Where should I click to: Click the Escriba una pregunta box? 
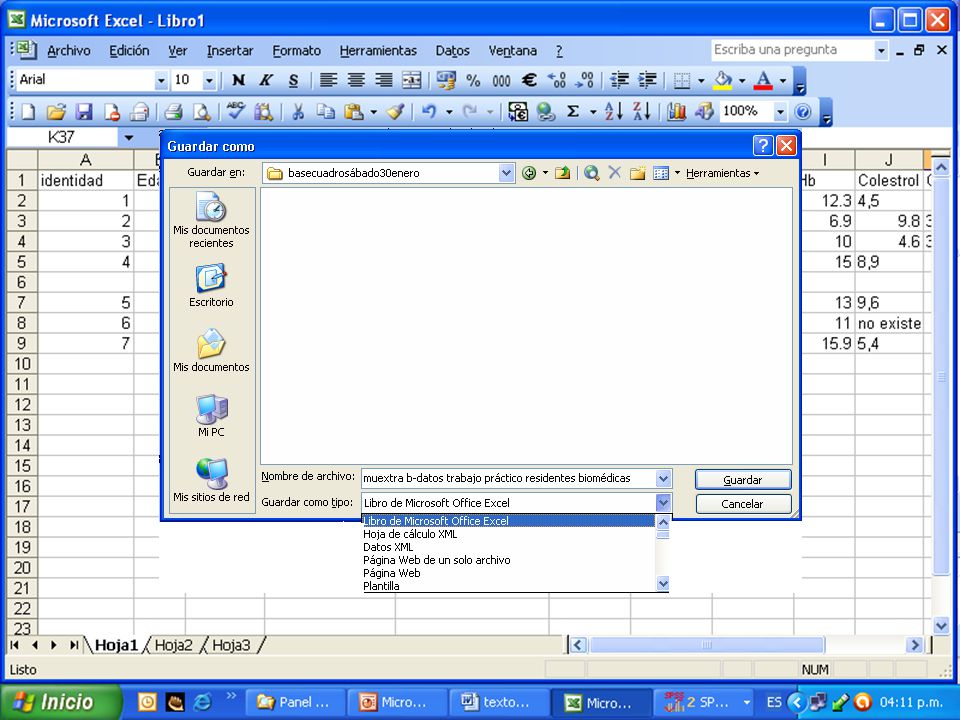coord(793,50)
